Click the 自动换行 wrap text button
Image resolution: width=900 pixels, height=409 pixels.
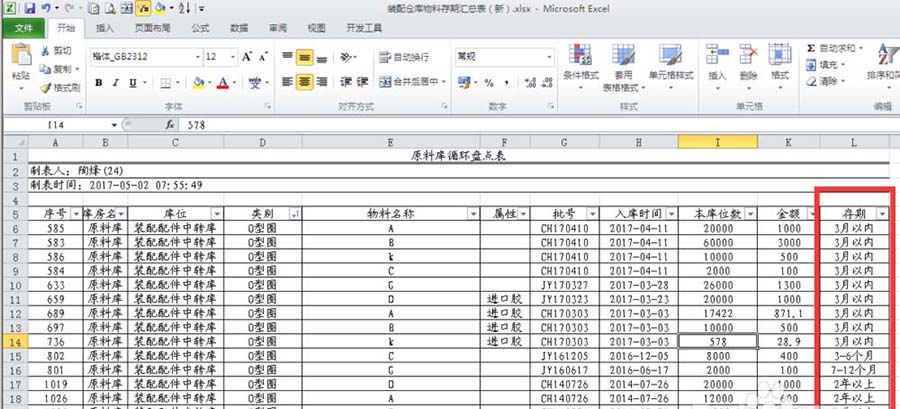[403, 57]
